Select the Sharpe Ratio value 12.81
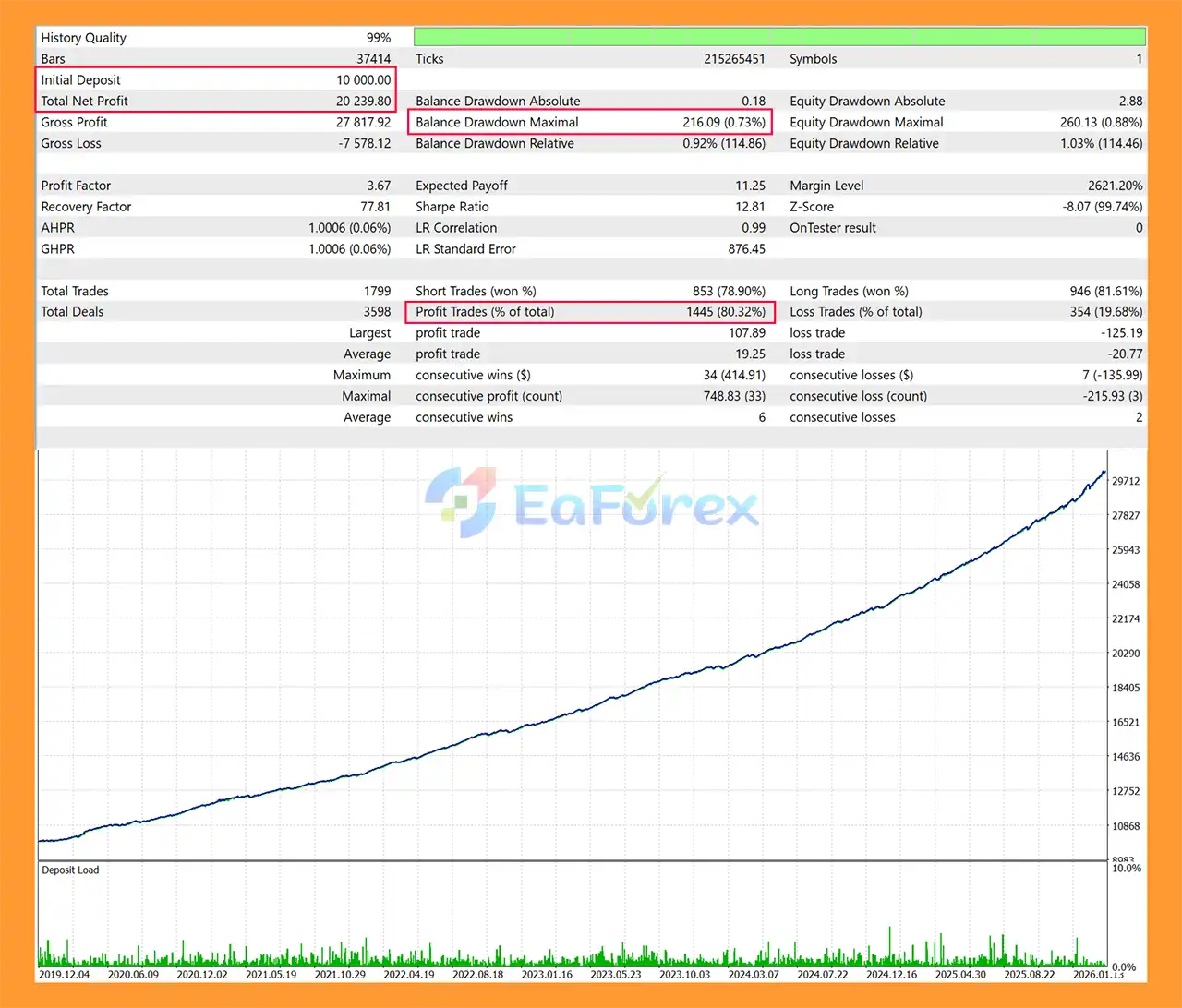The height and width of the screenshot is (1008, 1182). pyautogui.click(x=750, y=207)
